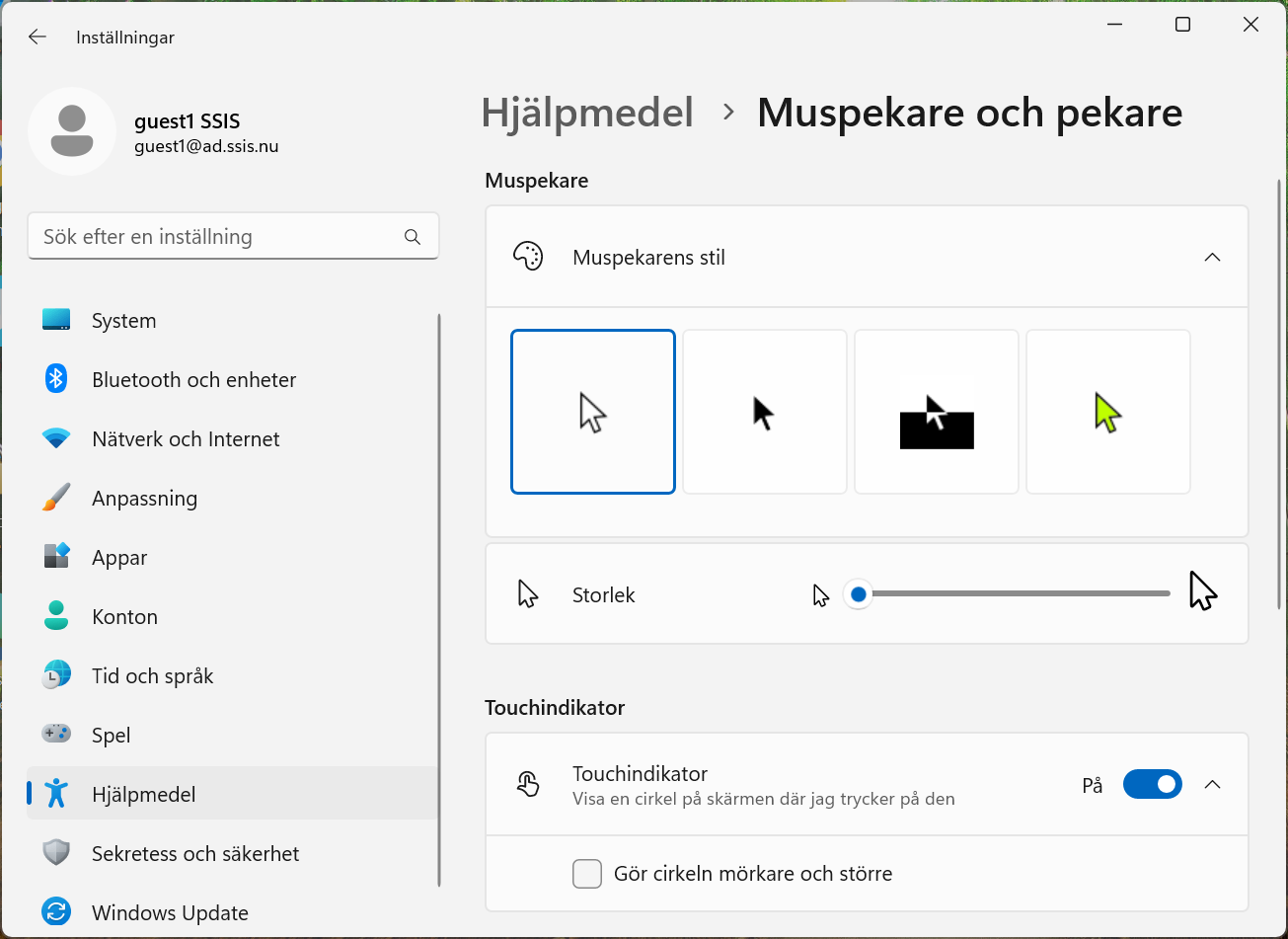Image resolution: width=1288 pixels, height=939 pixels.
Task: Click the search magnifier icon
Action: click(413, 237)
